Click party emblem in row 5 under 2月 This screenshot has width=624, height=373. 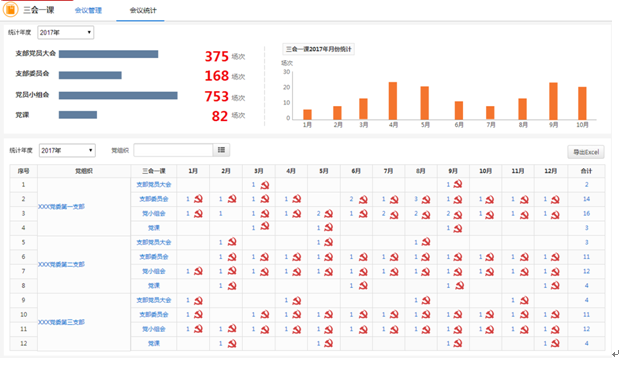click(x=232, y=242)
